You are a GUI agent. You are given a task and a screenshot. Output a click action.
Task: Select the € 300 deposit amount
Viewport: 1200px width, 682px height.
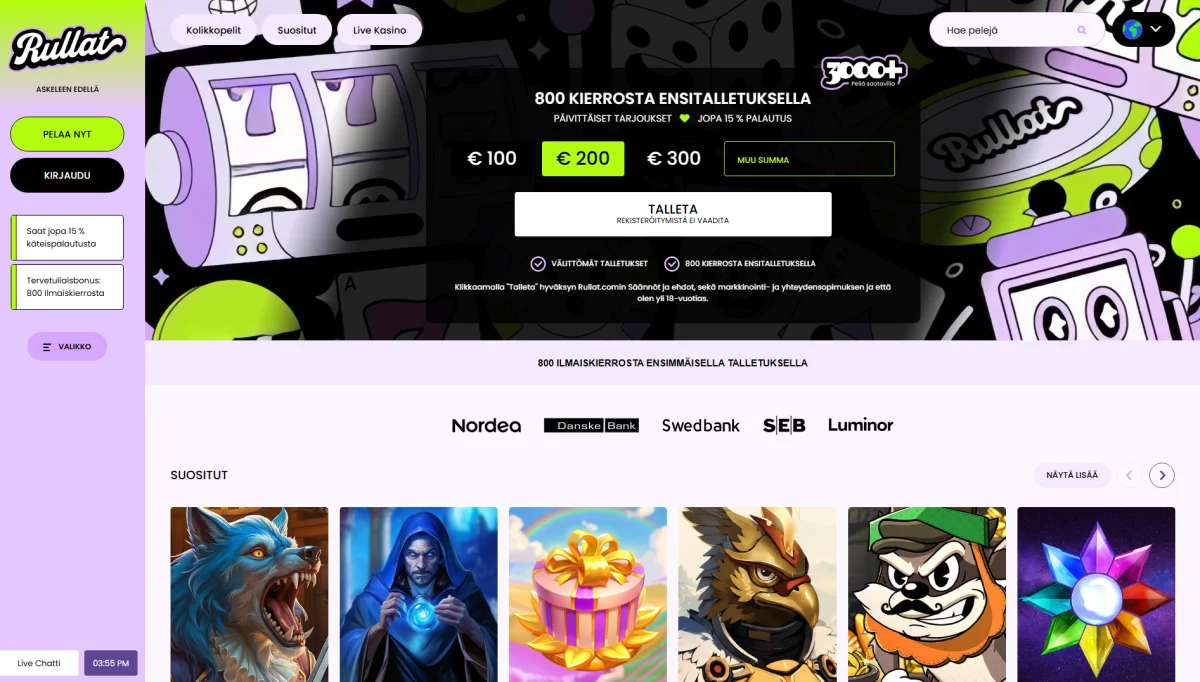pyautogui.click(x=674, y=158)
